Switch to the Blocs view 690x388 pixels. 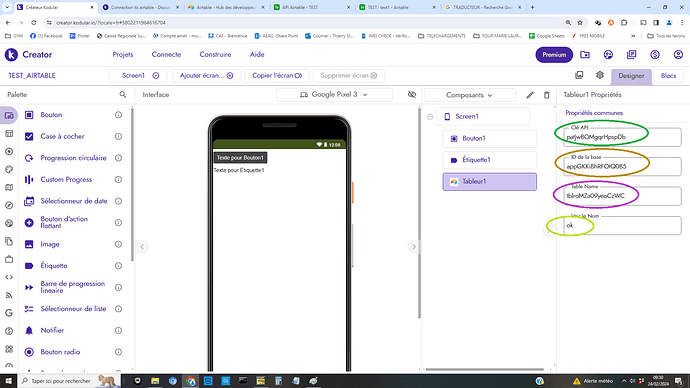(x=668, y=76)
